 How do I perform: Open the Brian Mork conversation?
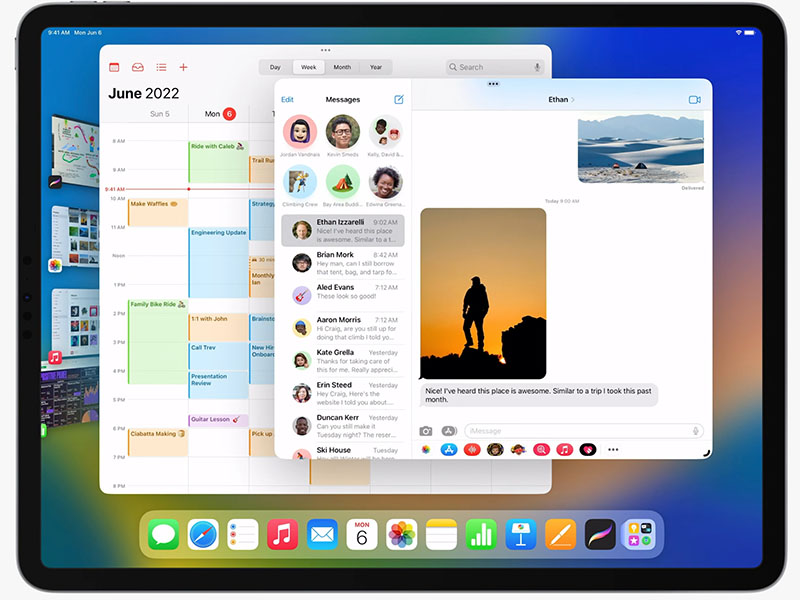tap(343, 263)
